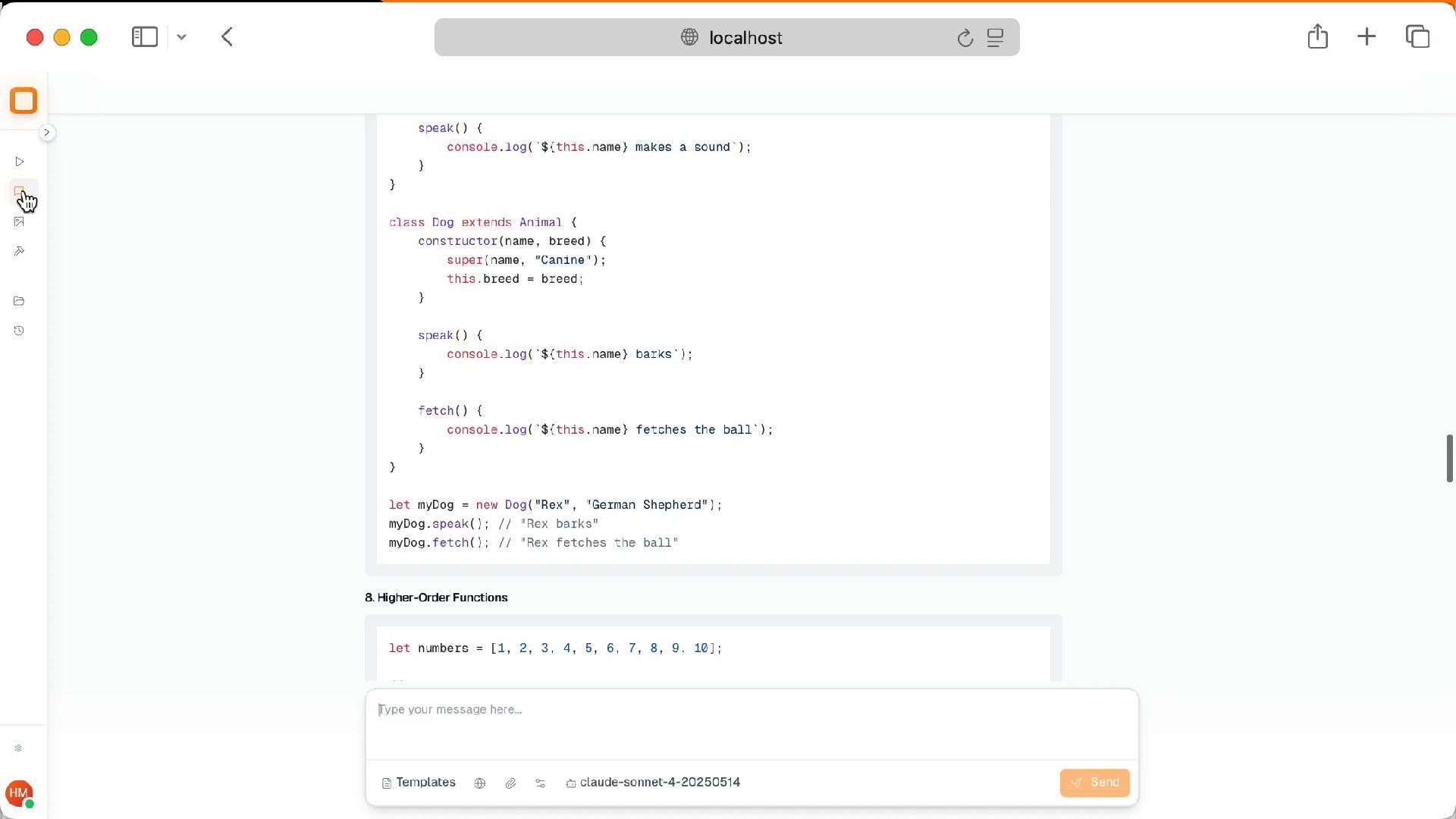Open the history clock icon in sidebar
1456x819 pixels.
[20, 331]
